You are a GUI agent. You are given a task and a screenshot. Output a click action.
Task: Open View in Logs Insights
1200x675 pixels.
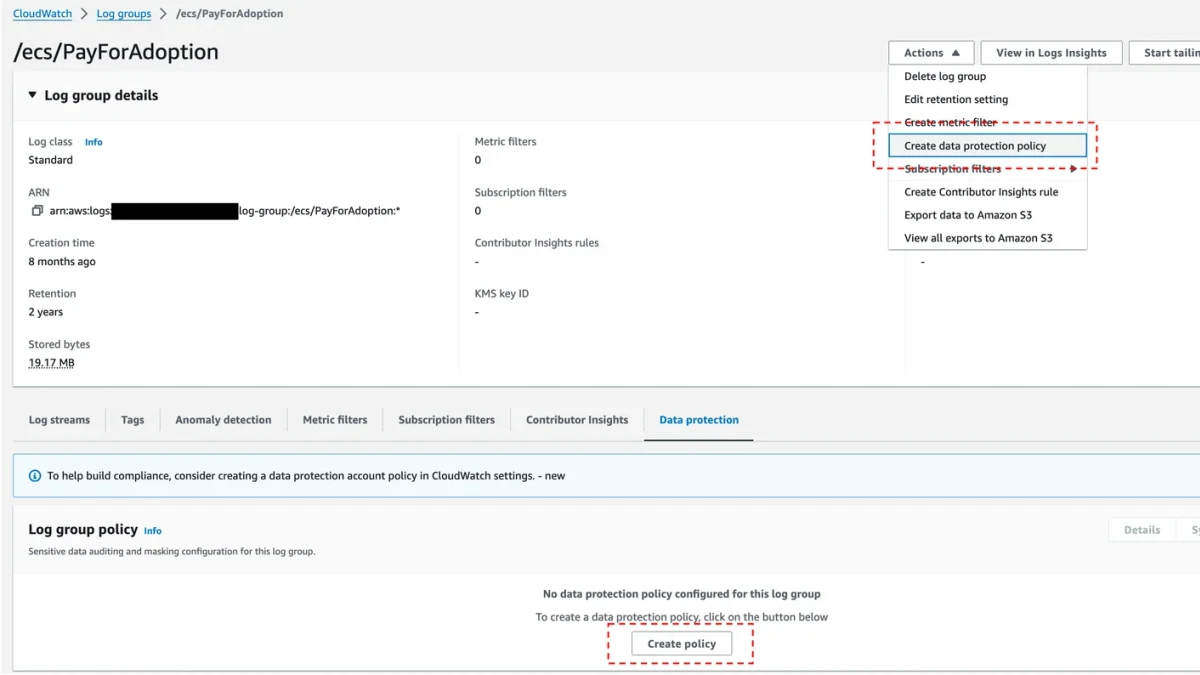[x=1051, y=53]
